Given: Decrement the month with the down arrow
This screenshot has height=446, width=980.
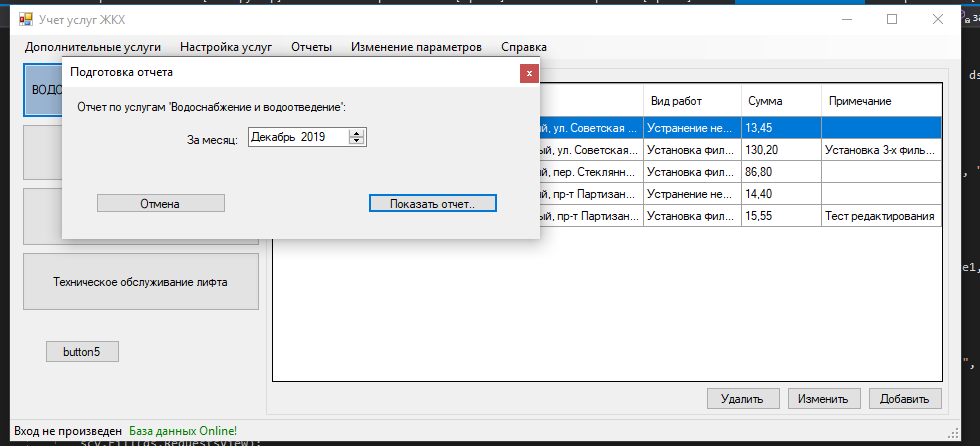Looking at the screenshot, I should click(x=357, y=140).
